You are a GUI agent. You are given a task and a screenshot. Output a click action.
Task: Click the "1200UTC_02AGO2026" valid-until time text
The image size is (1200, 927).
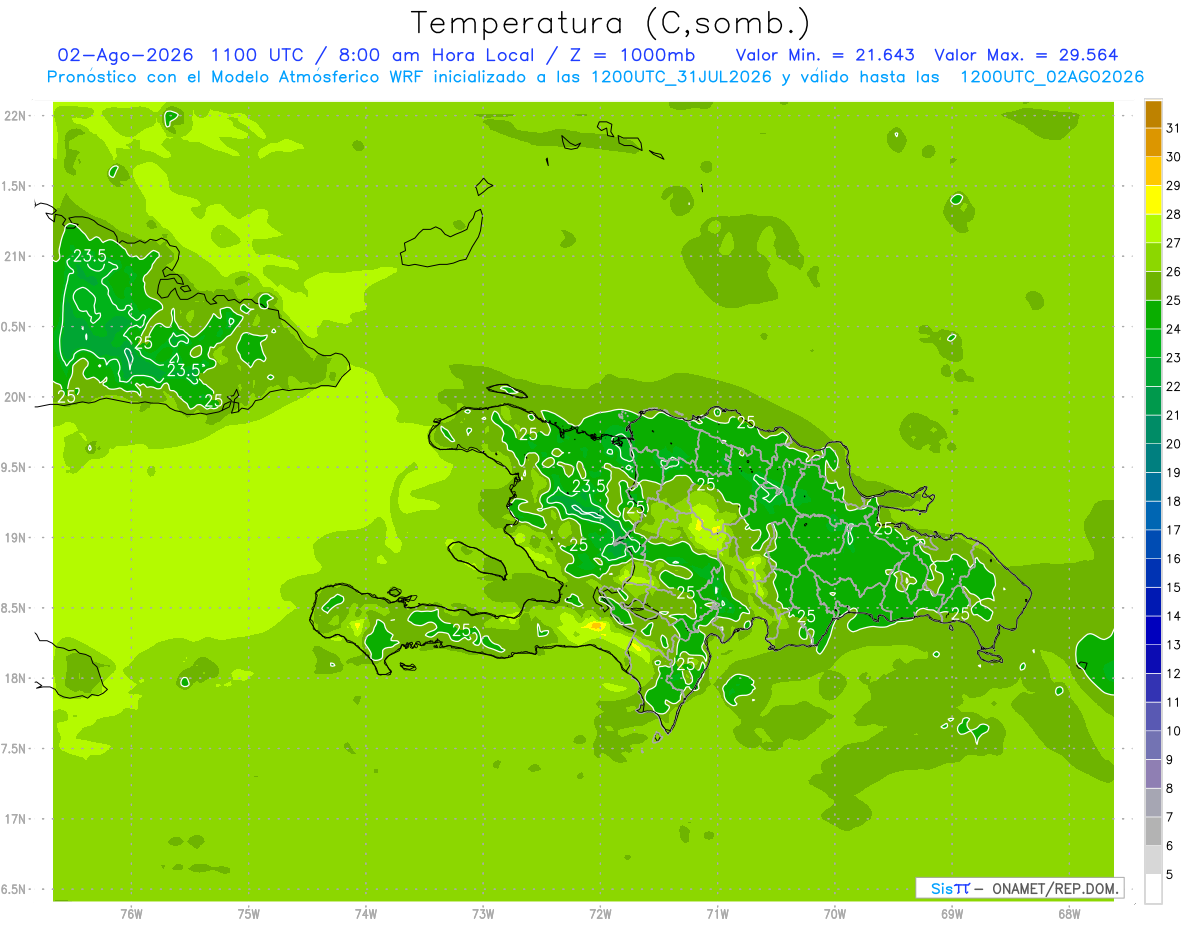[x=1052, y=77]
